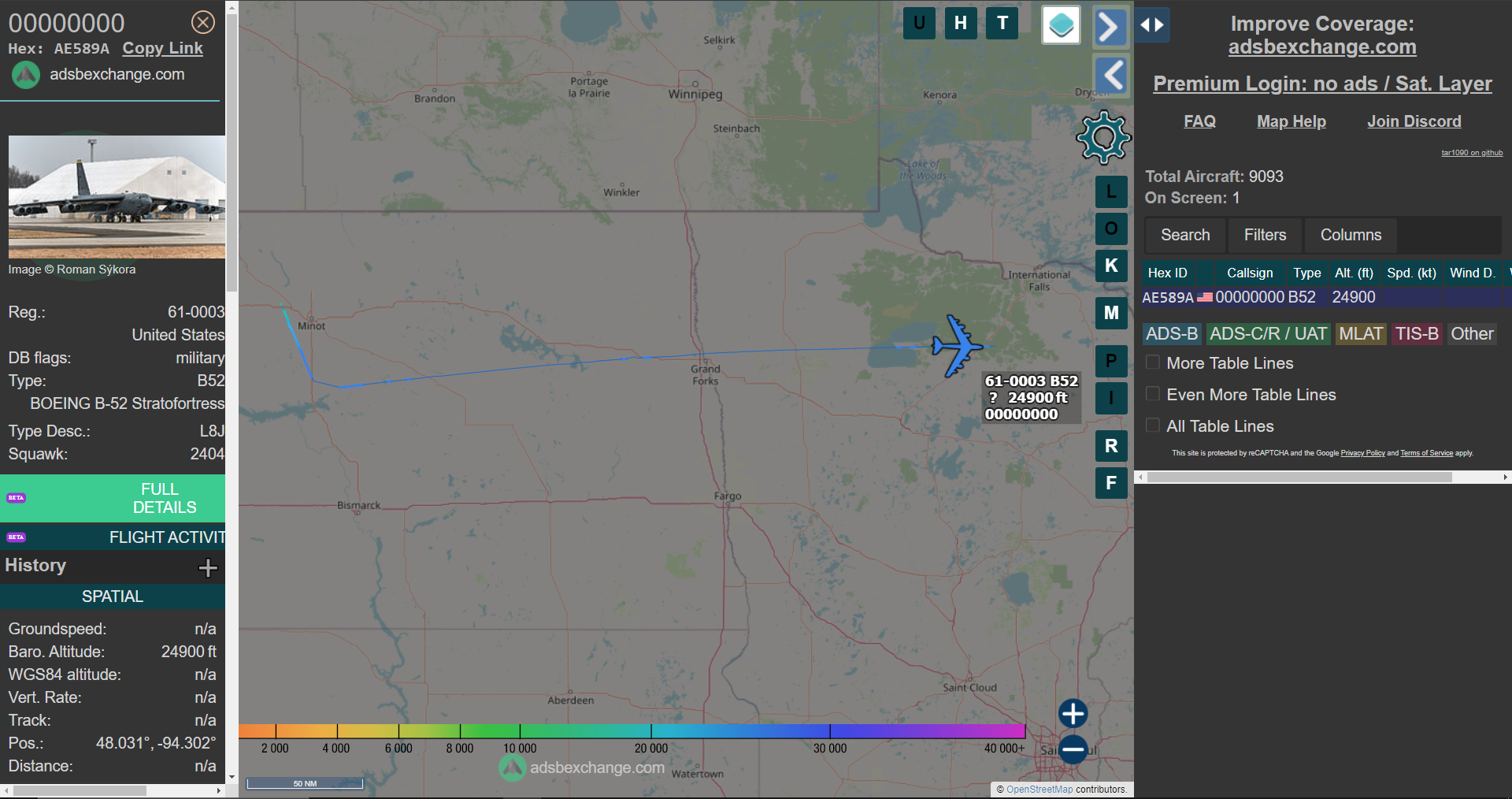Click the info panel vertical scrollbar
1512x799 pixels.
[232, 154]
